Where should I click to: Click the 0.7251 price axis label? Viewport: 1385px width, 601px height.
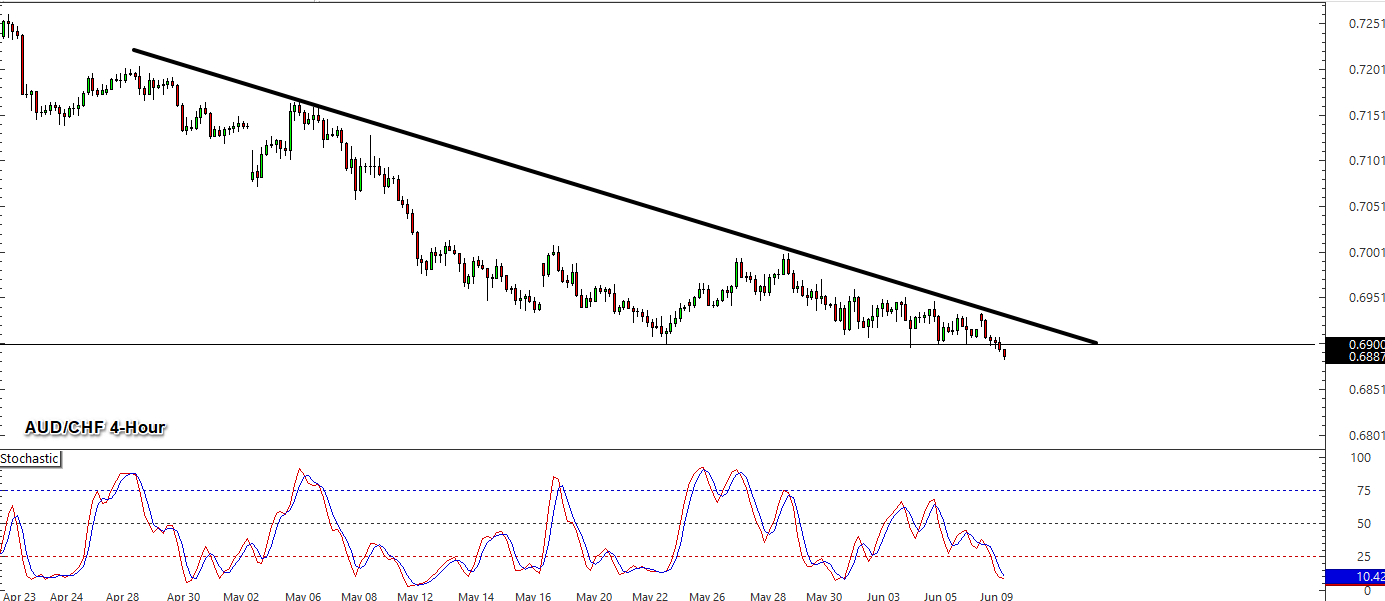tap(1365, 23)
